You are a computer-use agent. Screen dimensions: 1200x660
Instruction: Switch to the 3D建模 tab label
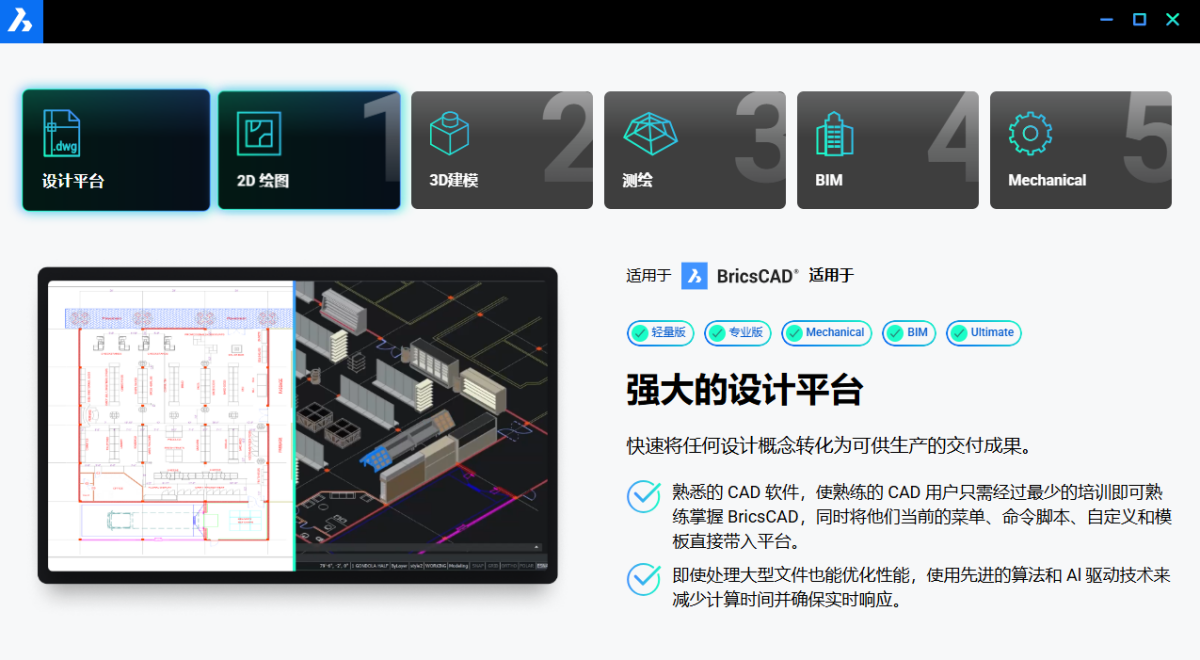click(453, 181)
